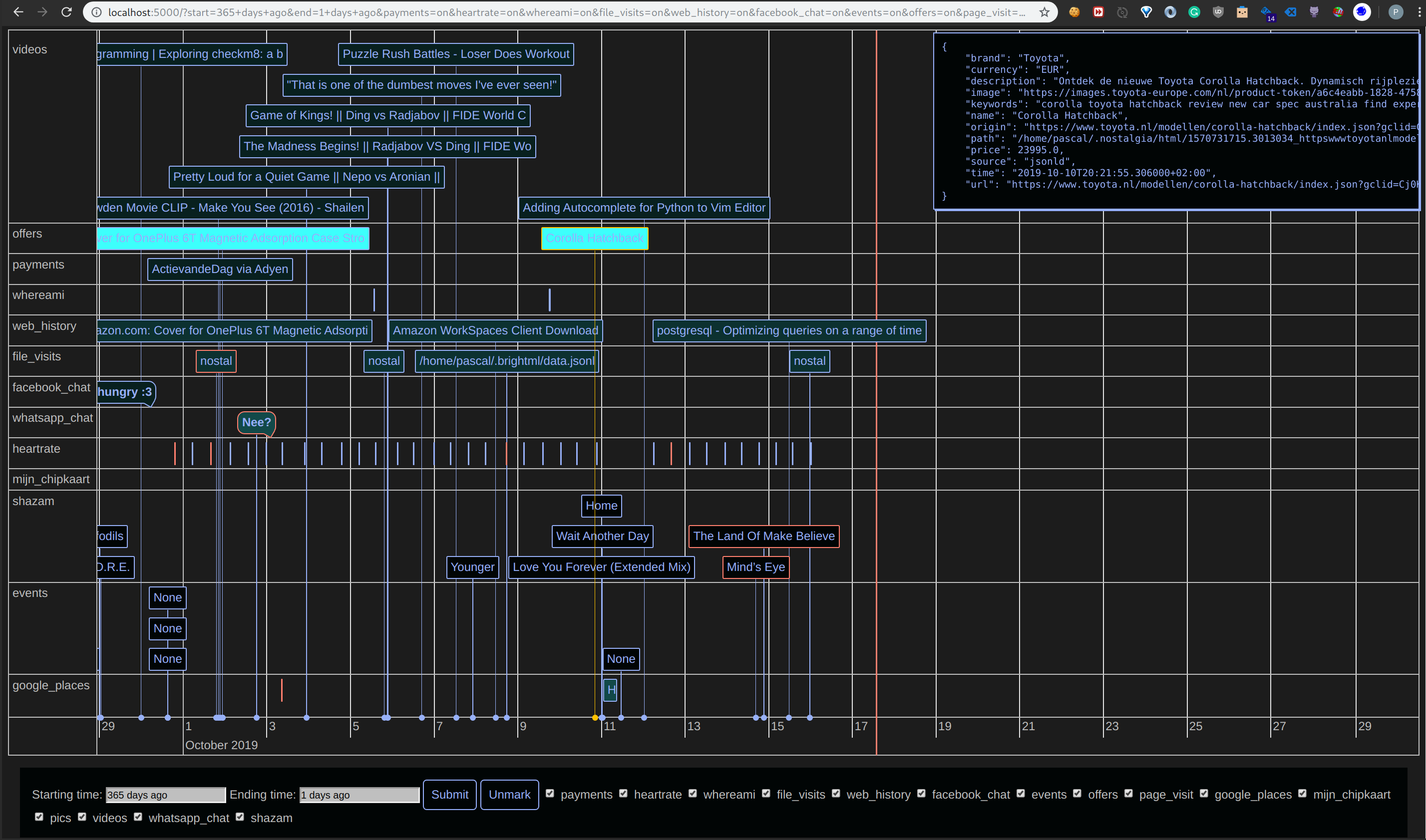Reload the page with refresh icon
Screen dimensions: 1426x840
point(67,12)
